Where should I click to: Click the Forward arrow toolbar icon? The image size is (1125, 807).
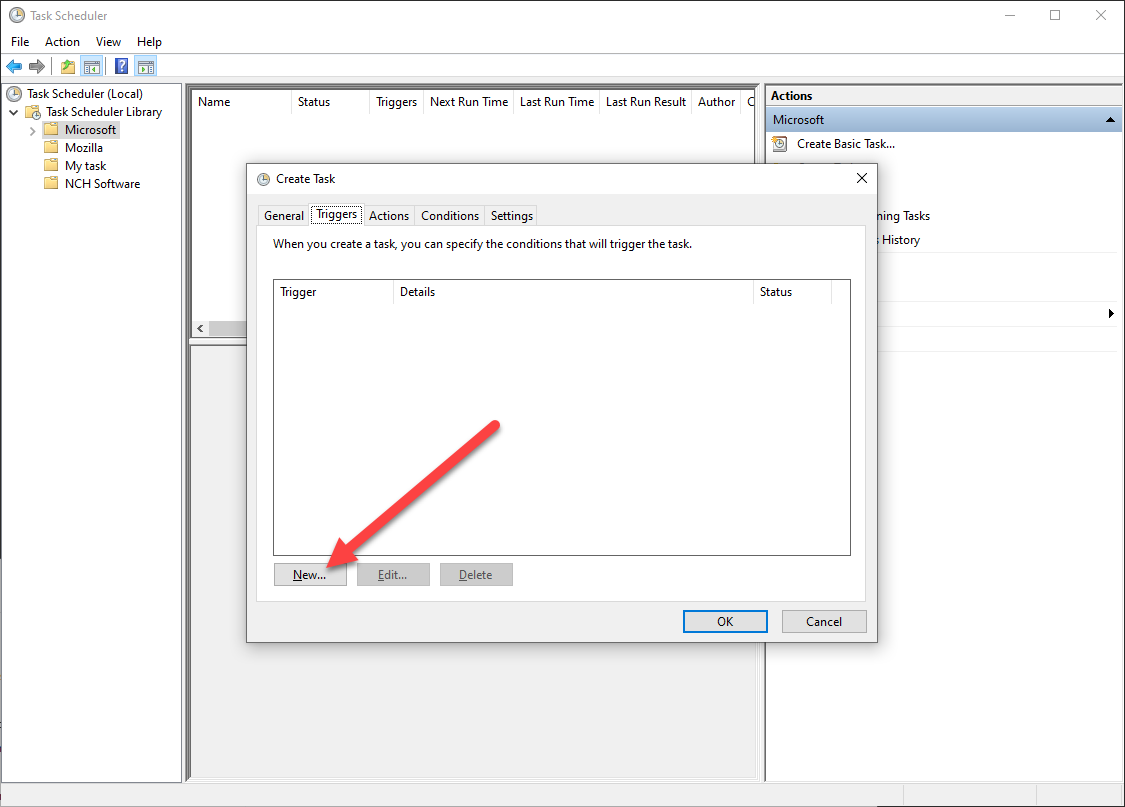tap(37, 67)
